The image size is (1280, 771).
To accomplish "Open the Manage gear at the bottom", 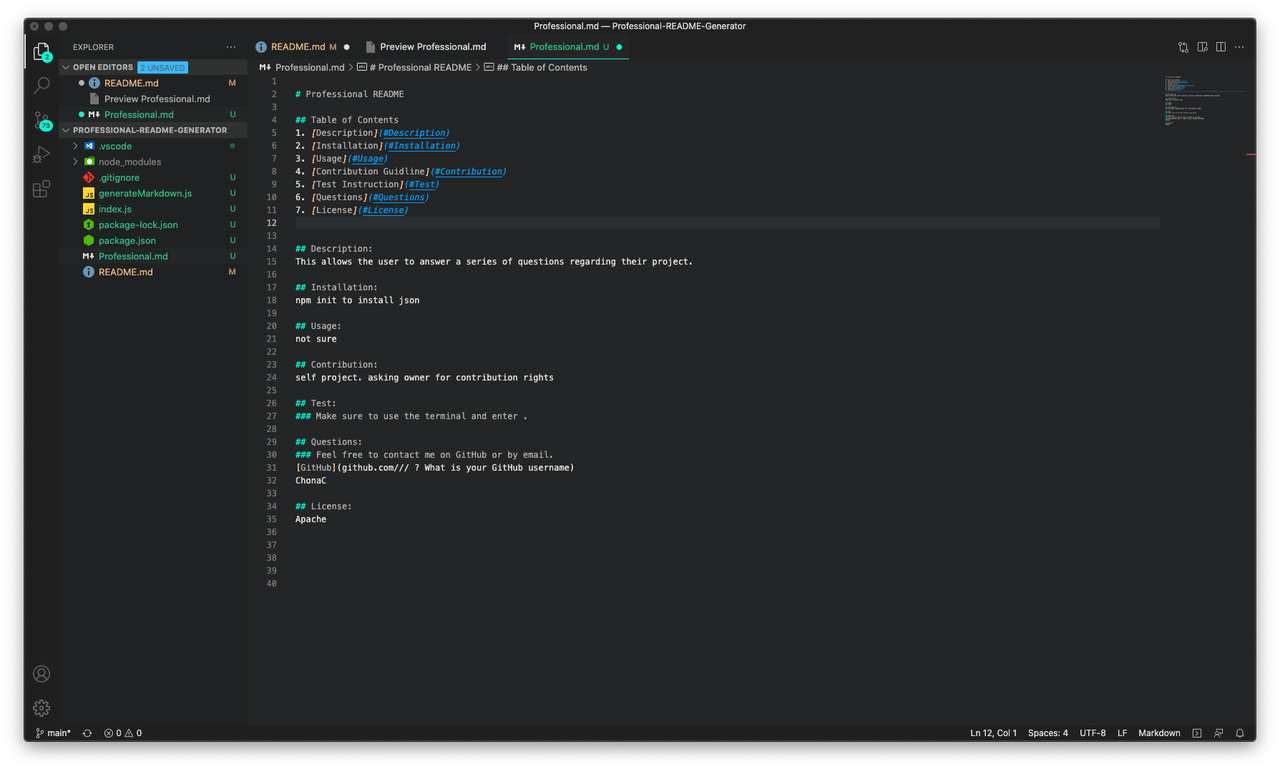I will [x=41, y=708].
